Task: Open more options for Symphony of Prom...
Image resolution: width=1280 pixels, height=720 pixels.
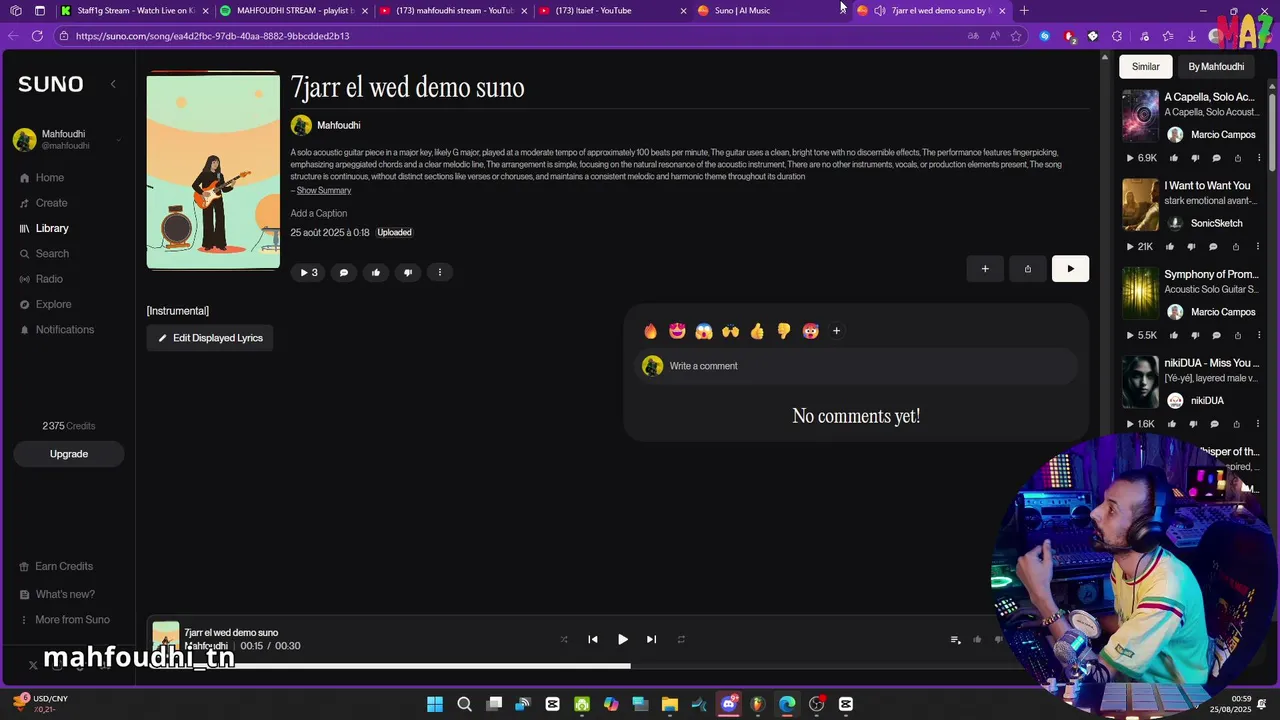Action: 1258,335
